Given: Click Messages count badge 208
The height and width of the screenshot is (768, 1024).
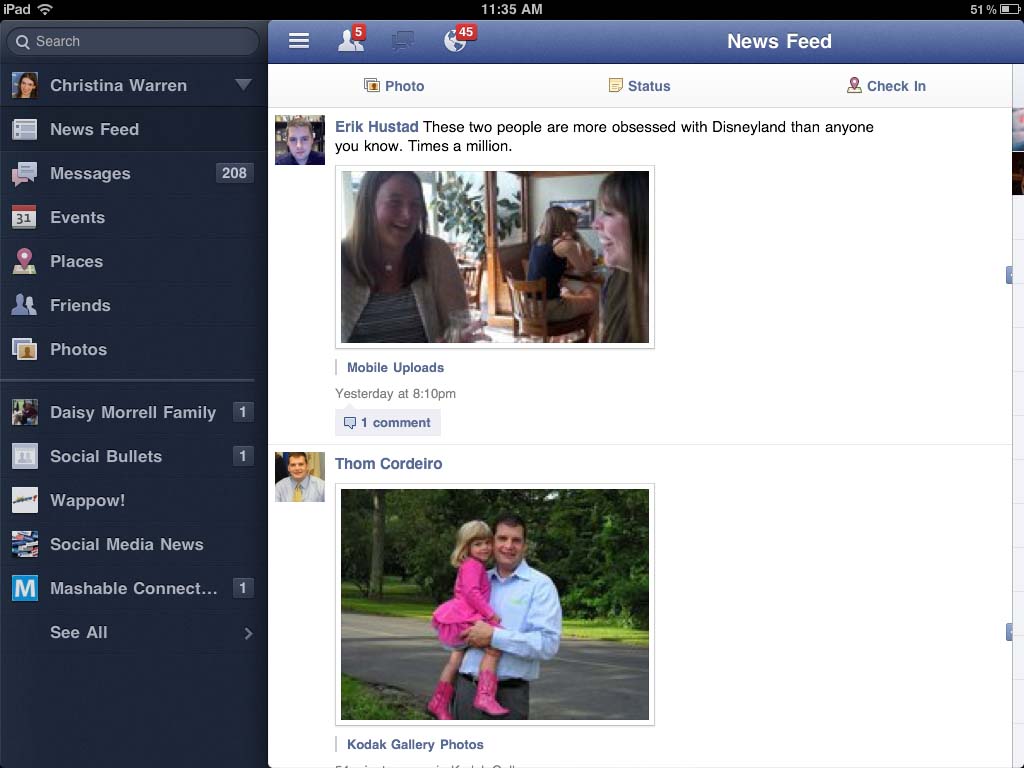Looking at the screenshot, I should 234,173.
